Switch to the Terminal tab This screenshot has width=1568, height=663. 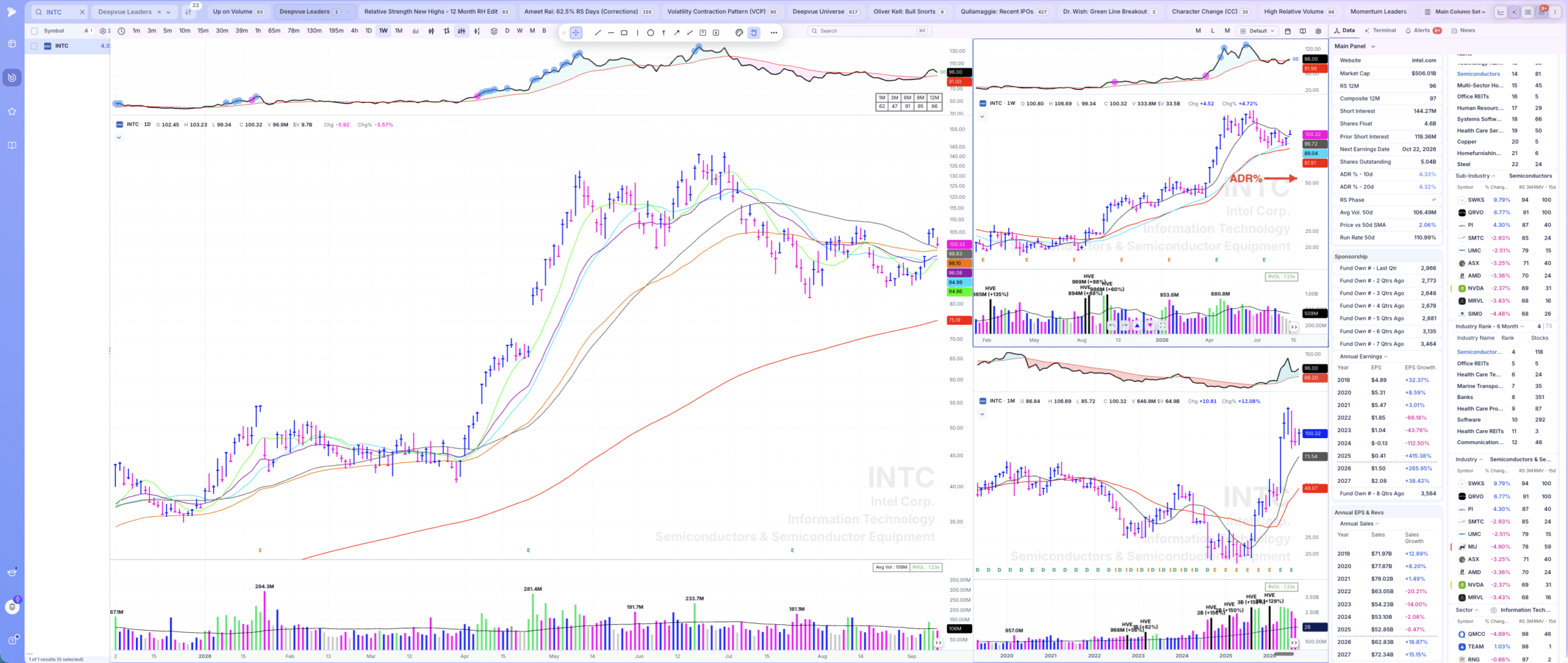tap(1379, 31)
